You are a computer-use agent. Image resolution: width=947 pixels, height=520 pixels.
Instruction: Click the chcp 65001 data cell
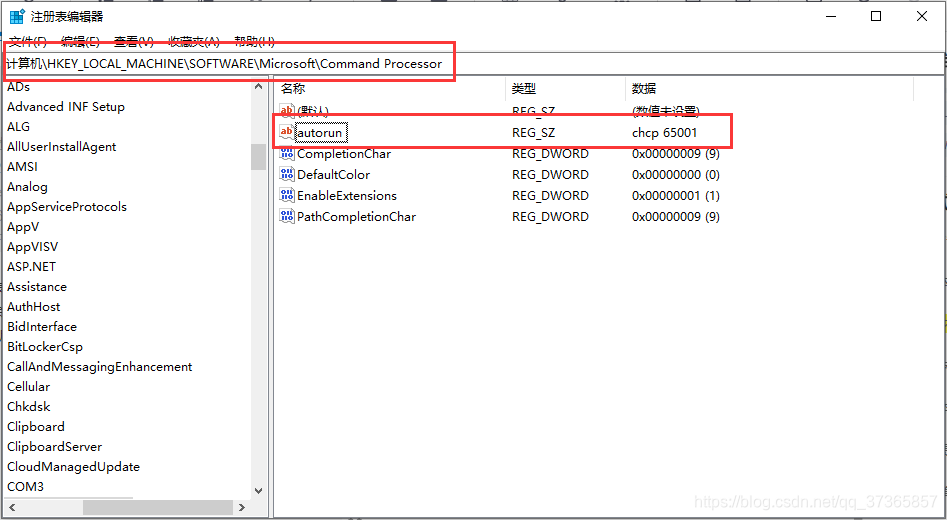click(x=664, y=133)
